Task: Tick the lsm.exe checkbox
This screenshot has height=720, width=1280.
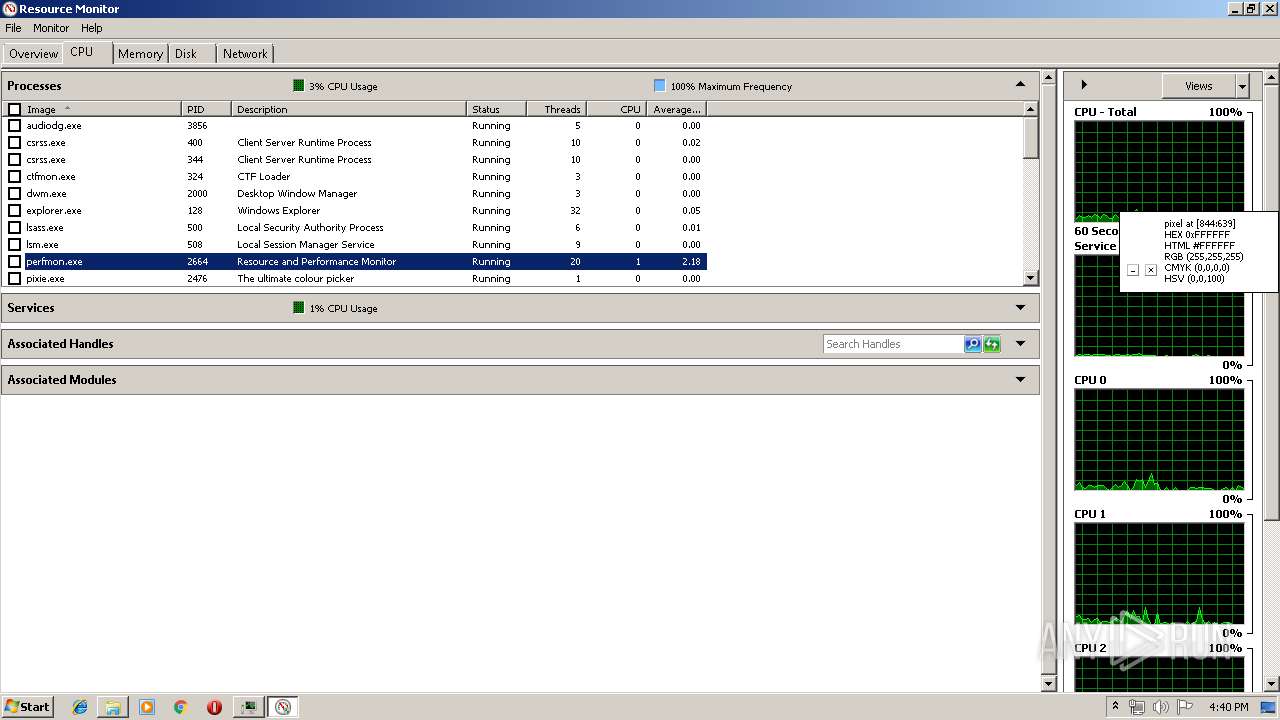Action: point(14,245)
